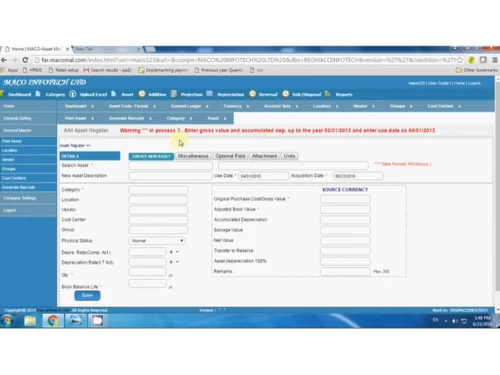Viewport: 500px width, 375px height.
Task: Click the Chrome icon in taskbar
Action: 53,321
